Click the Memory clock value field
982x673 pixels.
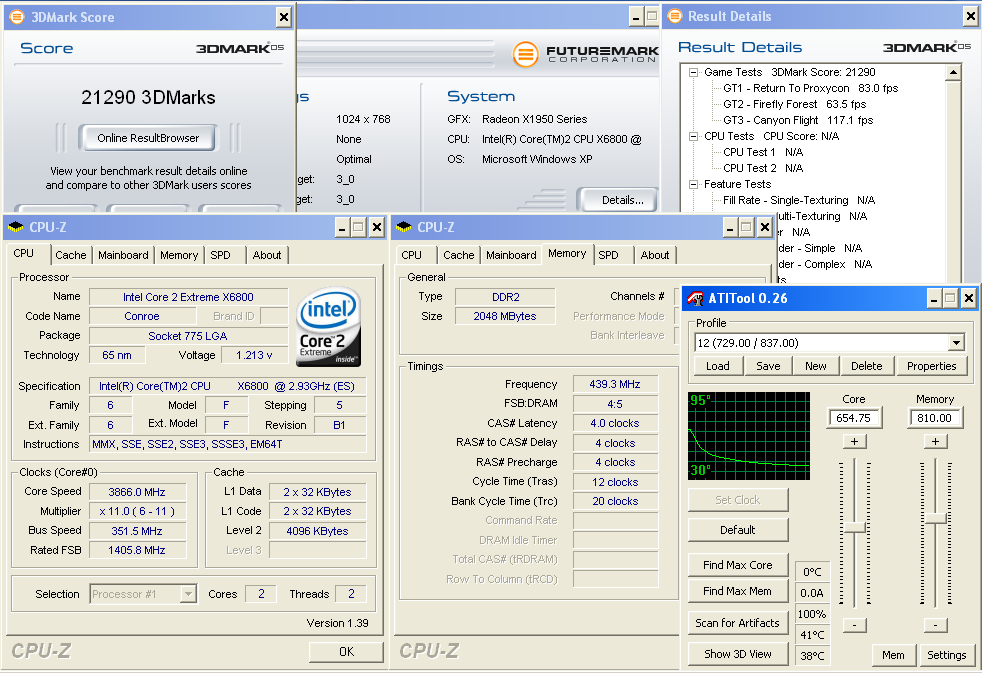(x=934, y=418)
